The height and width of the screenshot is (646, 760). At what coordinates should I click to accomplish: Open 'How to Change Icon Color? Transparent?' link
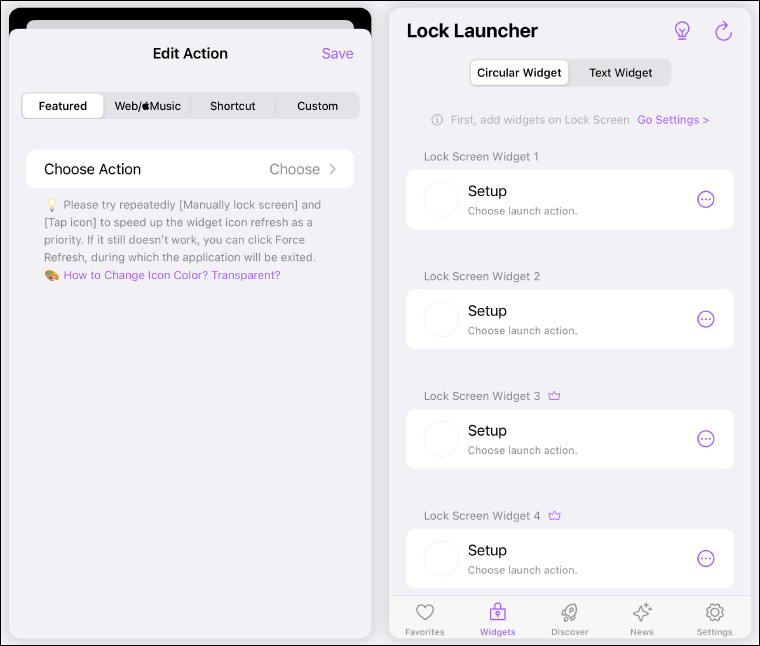pos(172,275)
